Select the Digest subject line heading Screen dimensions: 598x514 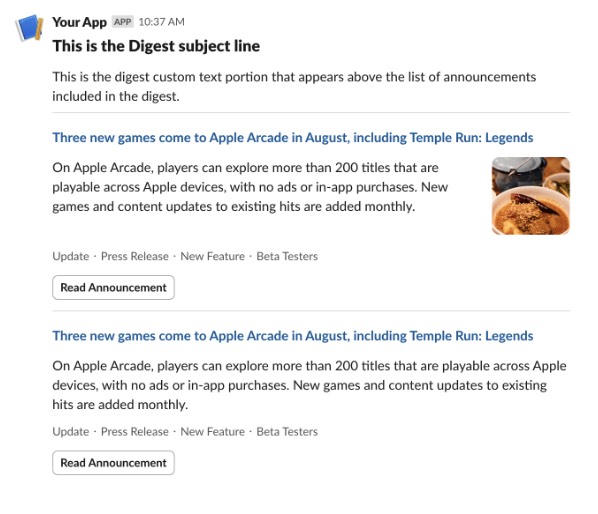tap(156, 46)
